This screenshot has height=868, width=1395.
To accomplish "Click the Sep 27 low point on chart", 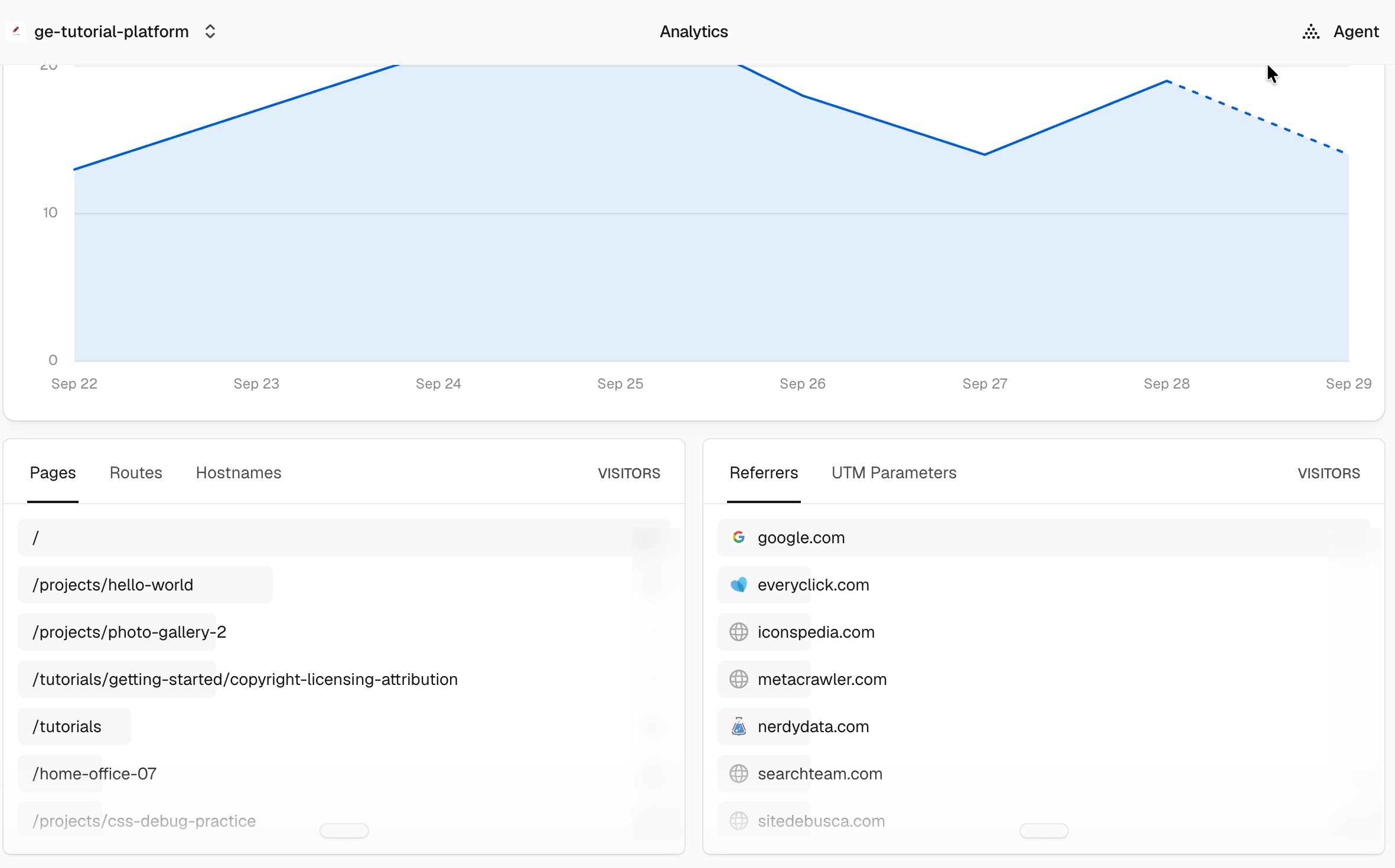I will [x=985, y=154].
